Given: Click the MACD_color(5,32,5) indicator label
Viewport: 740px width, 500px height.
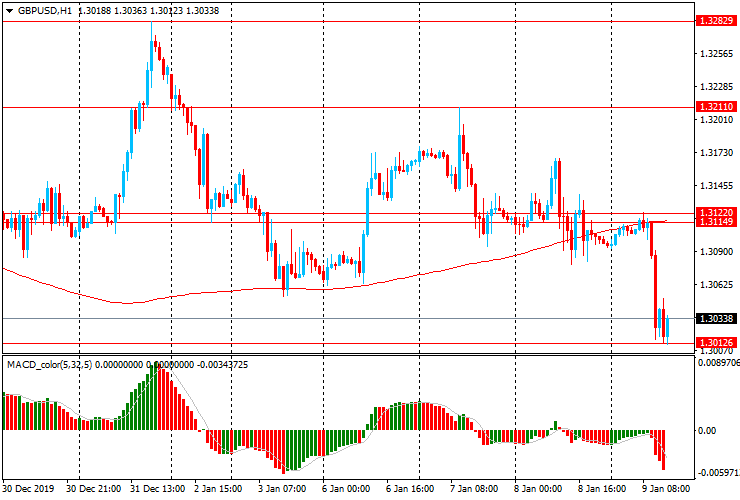Looking at the screenshot, I should click(x=50, y=364).
